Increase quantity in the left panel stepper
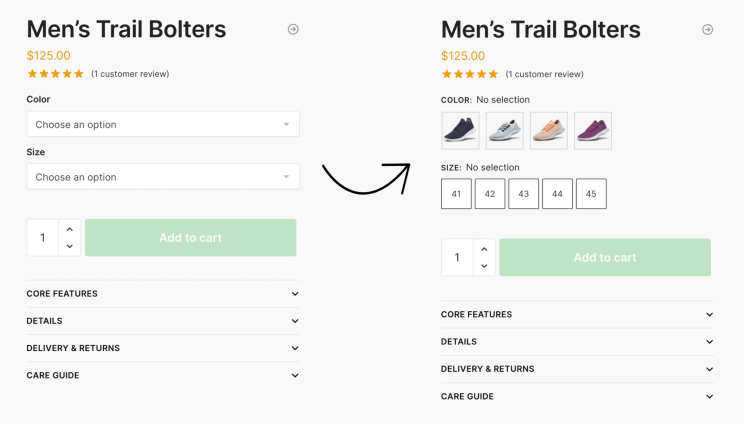This screenshot has width=744, height=424. tap(69, 229)
